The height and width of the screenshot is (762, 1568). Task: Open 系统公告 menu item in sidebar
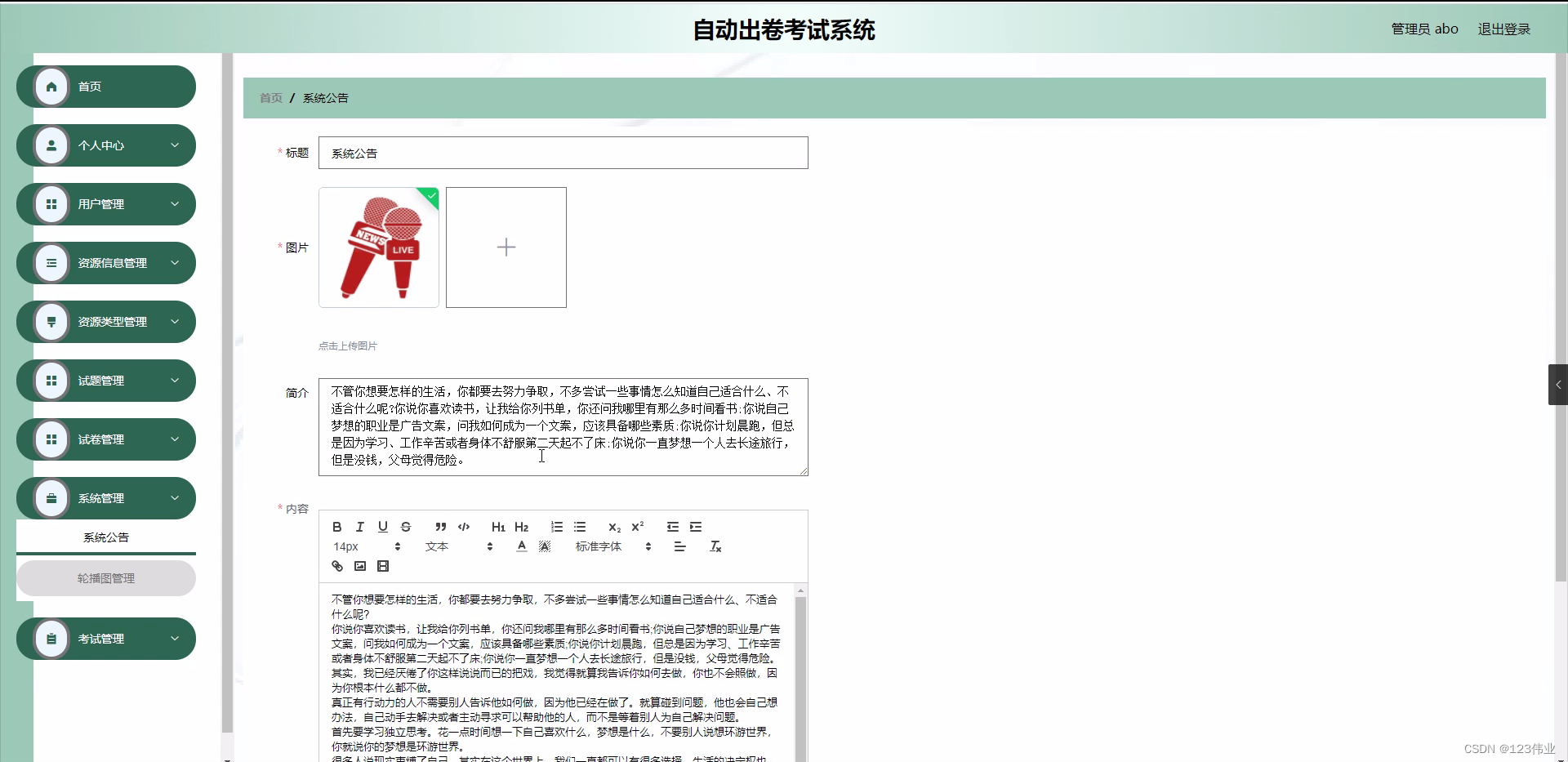(x=107, y=537)
